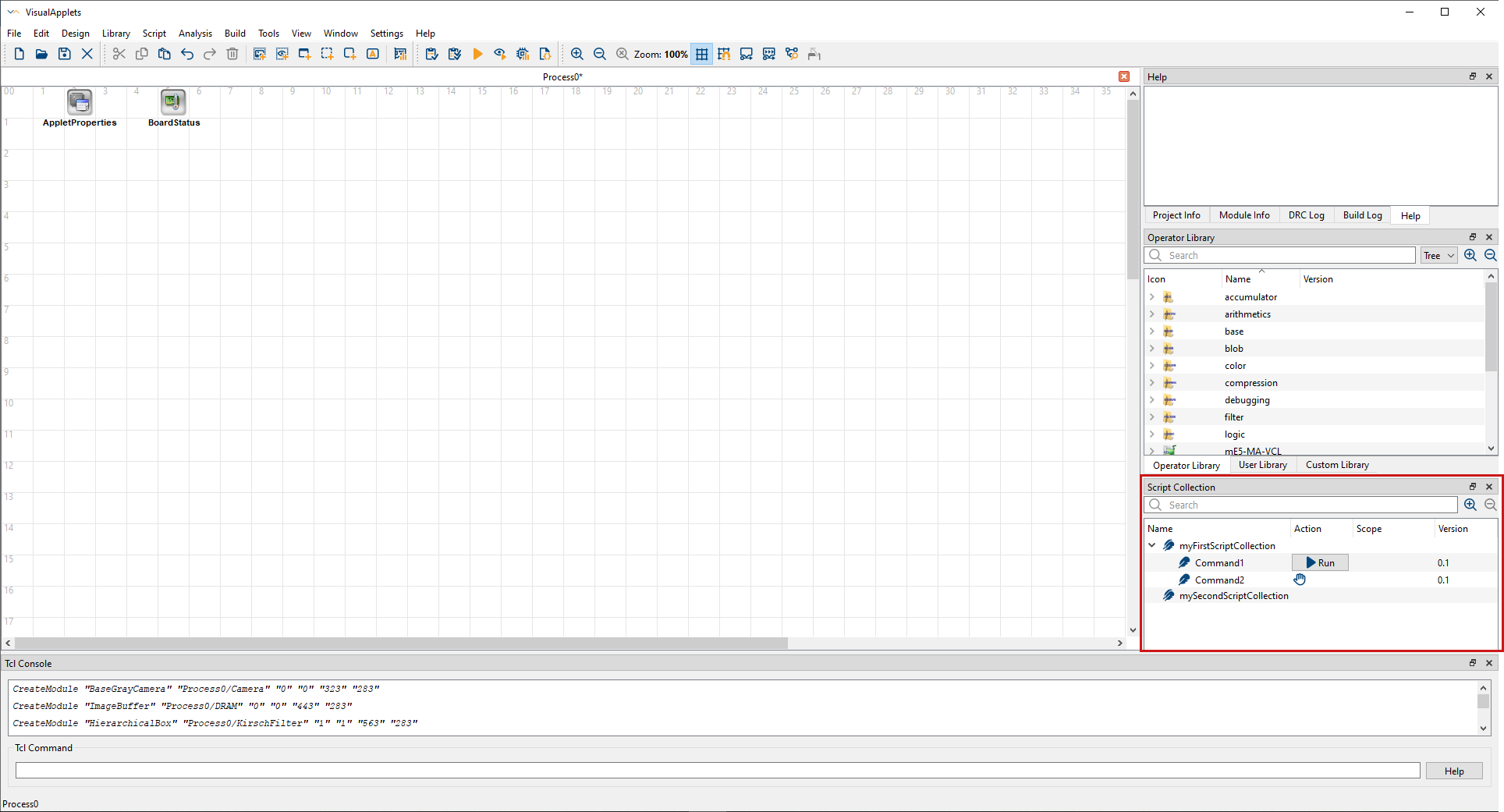Select the Cut tool in the toolbar
The width and height of the screenshot is (1504, 812).
click(x=119, y=54)
